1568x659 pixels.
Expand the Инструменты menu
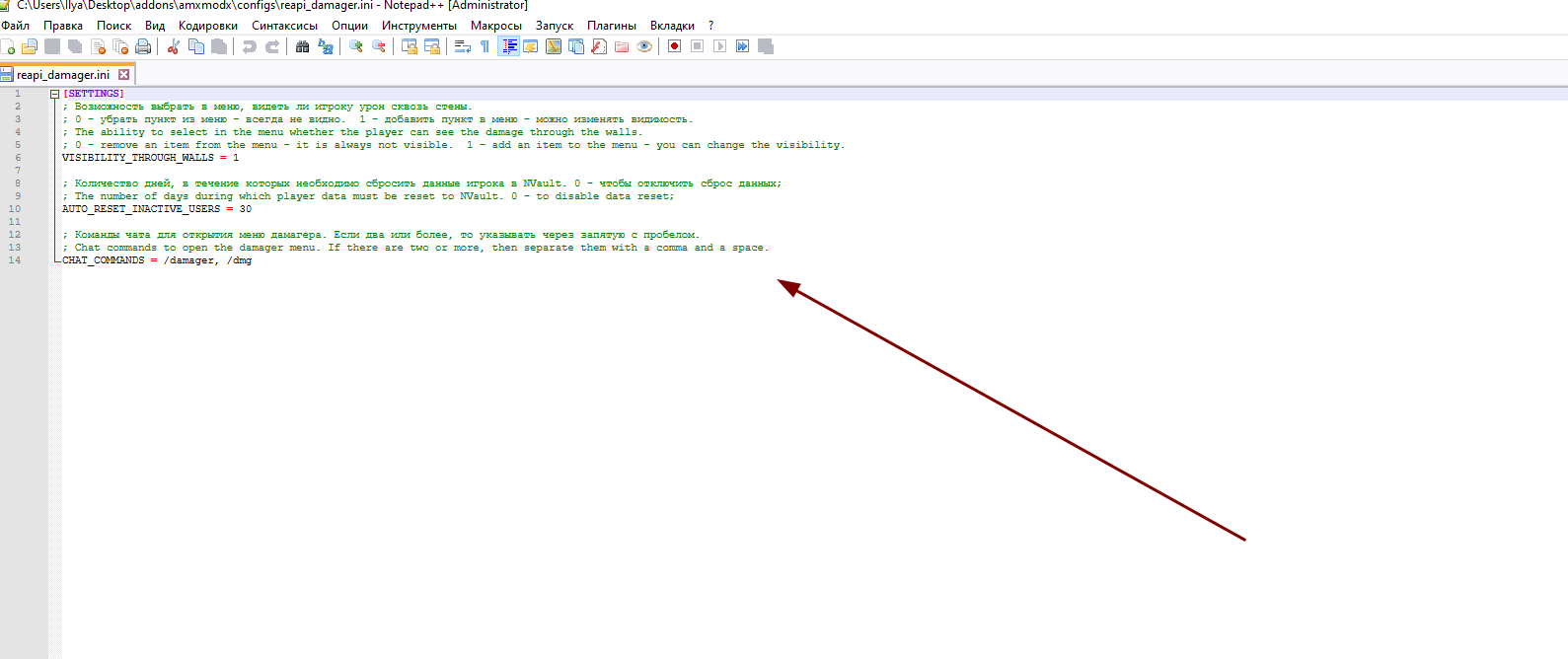pyautogui.click(x=418, y=26)
